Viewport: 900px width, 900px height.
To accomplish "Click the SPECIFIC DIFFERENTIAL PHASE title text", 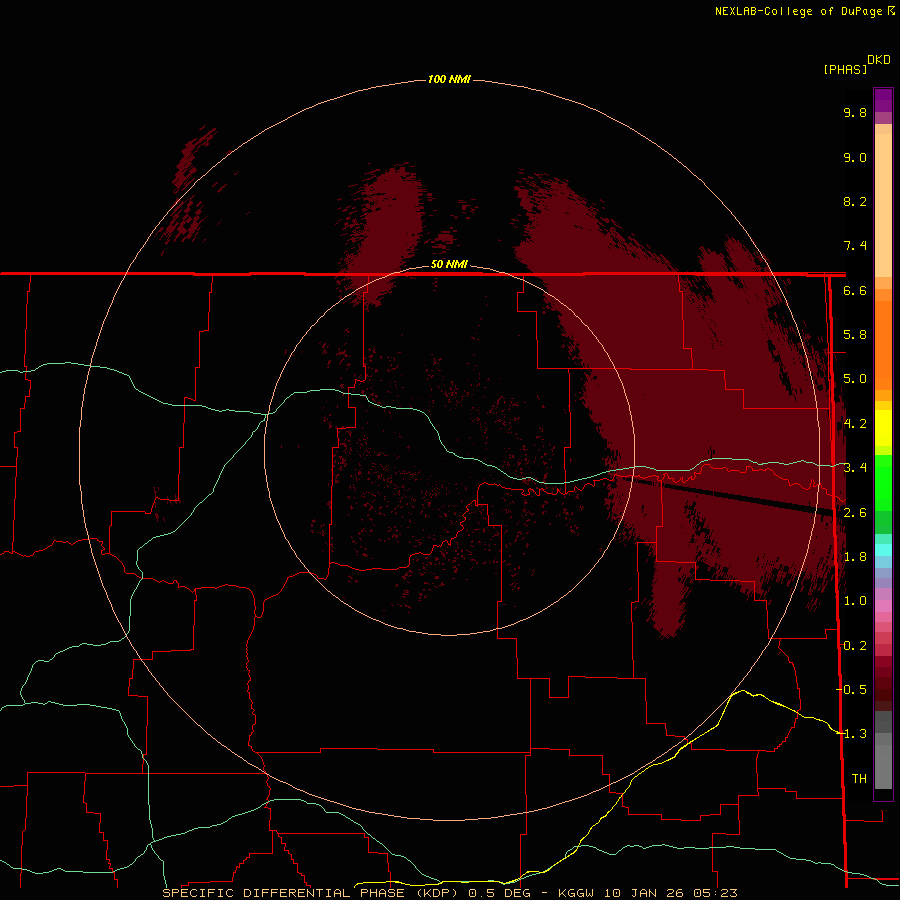I will coord(310,893).
